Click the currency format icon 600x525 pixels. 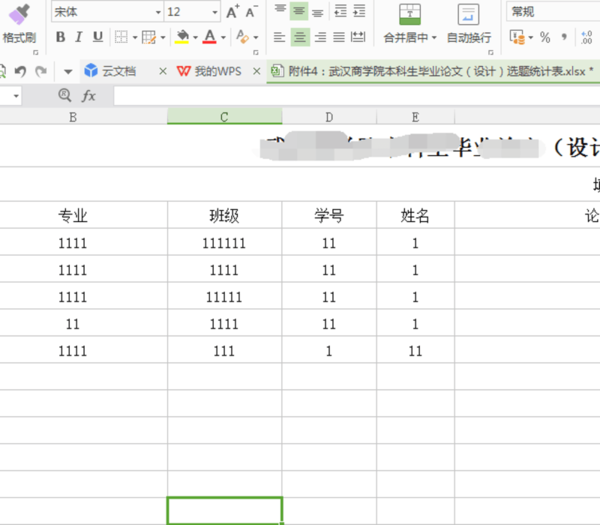(x=517, y=37)
